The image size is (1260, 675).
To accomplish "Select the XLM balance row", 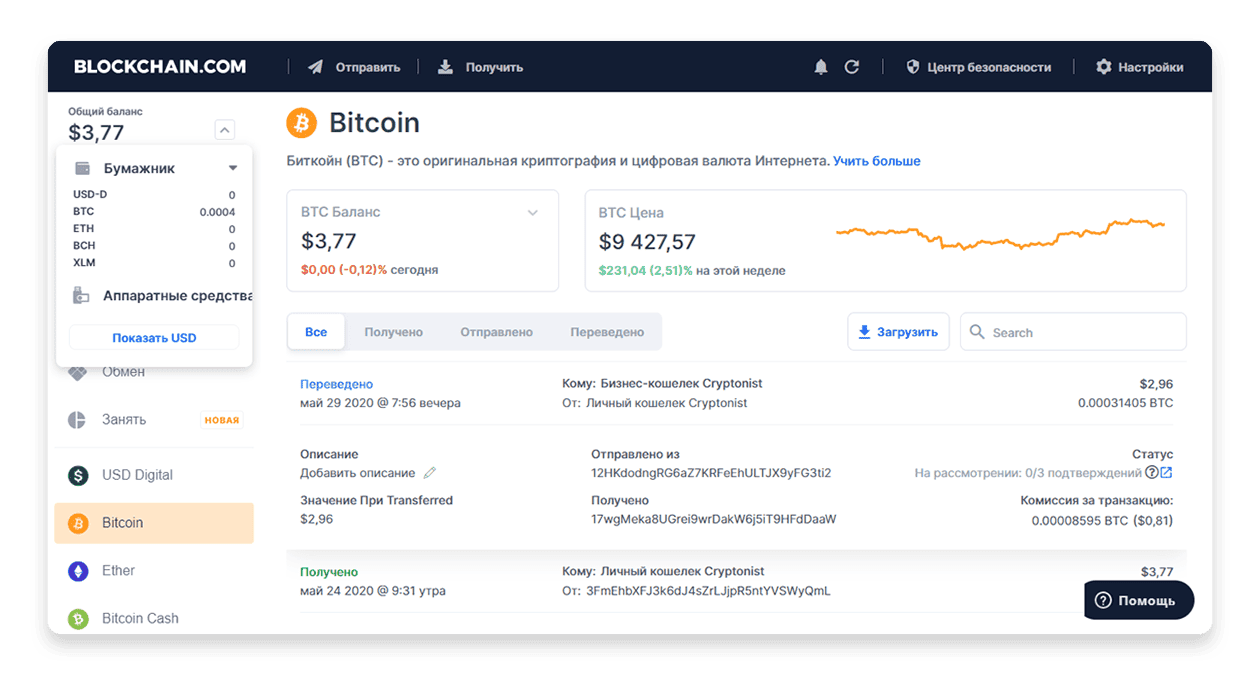I will (x=154, y=263).
